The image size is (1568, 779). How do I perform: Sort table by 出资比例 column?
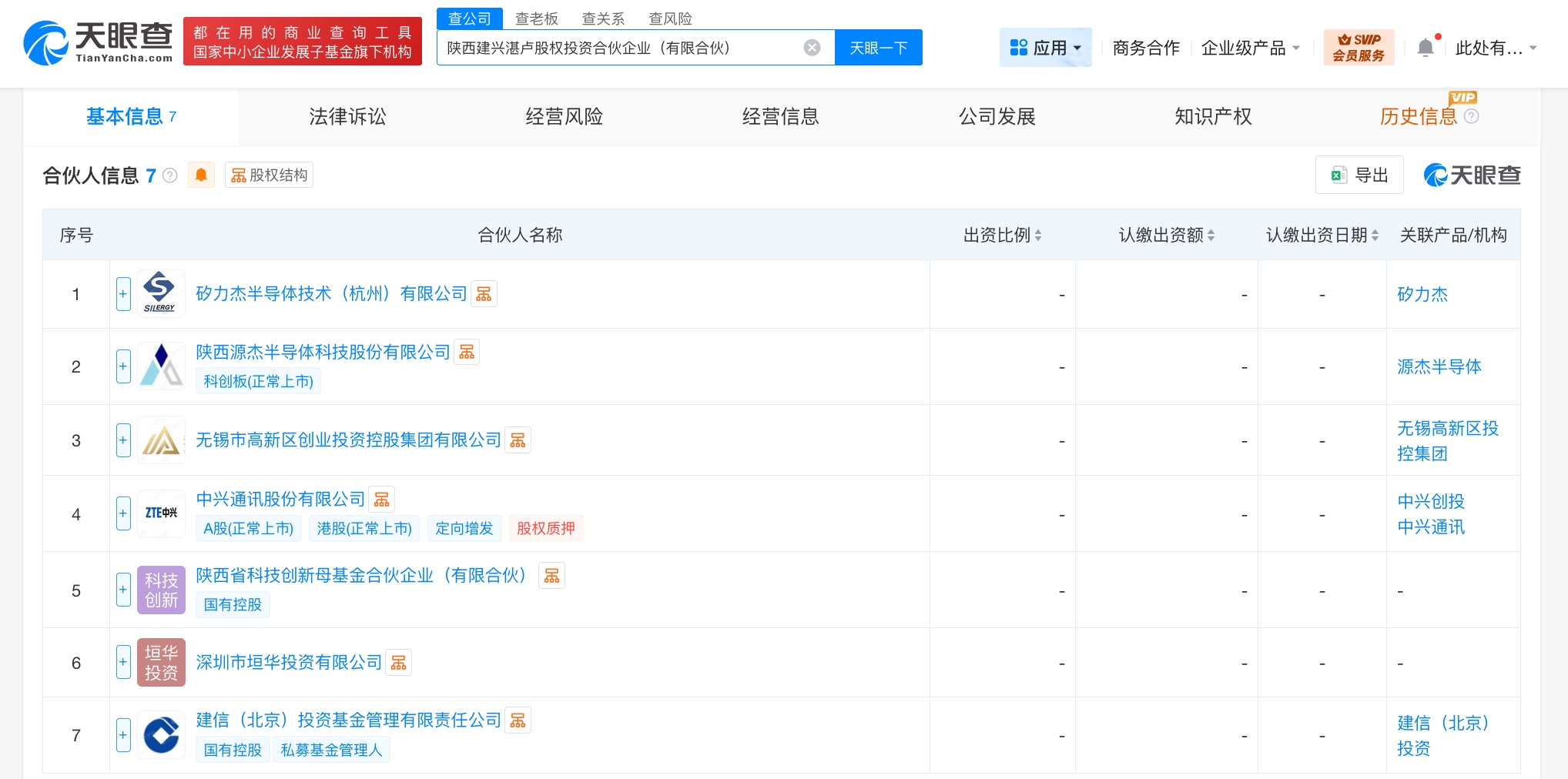tap(1037, 236)
